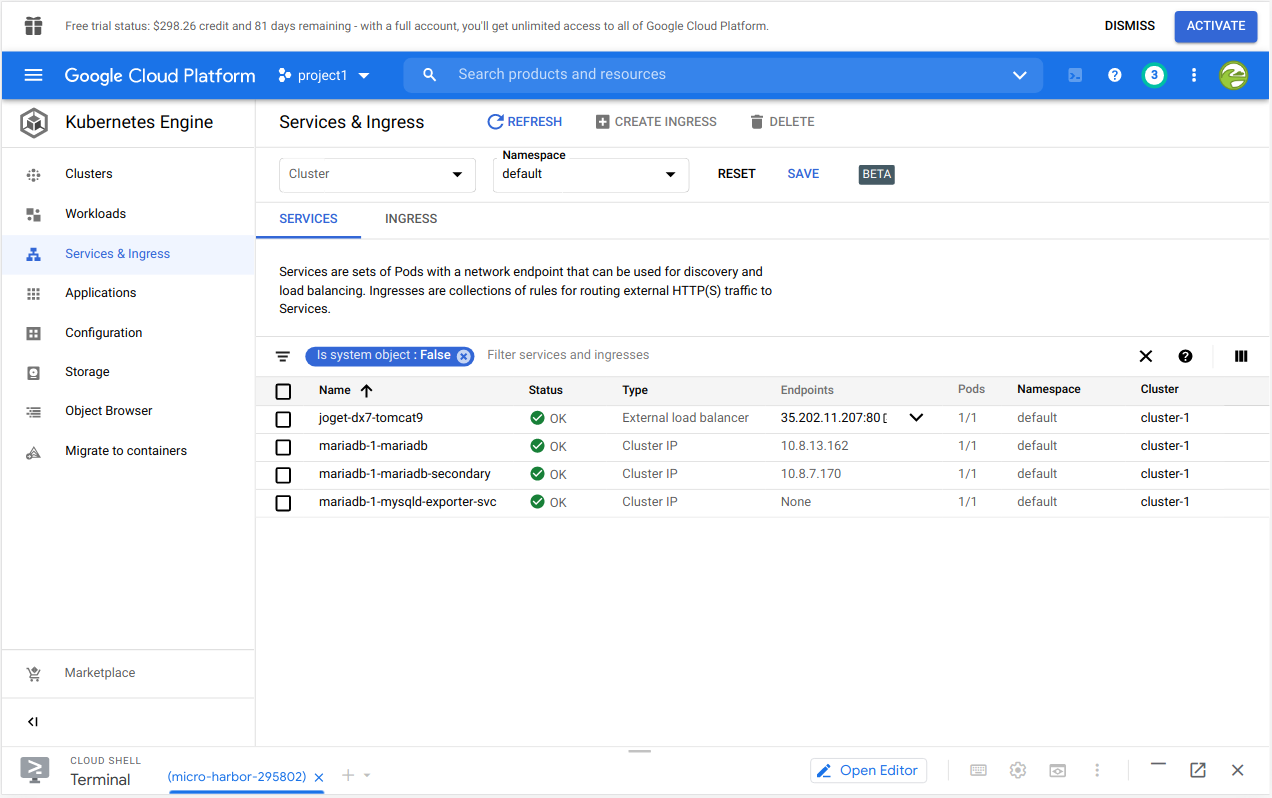Click the column display options icon
The height and width of the screenshot is (798, 1272).
pos(1241,356)
